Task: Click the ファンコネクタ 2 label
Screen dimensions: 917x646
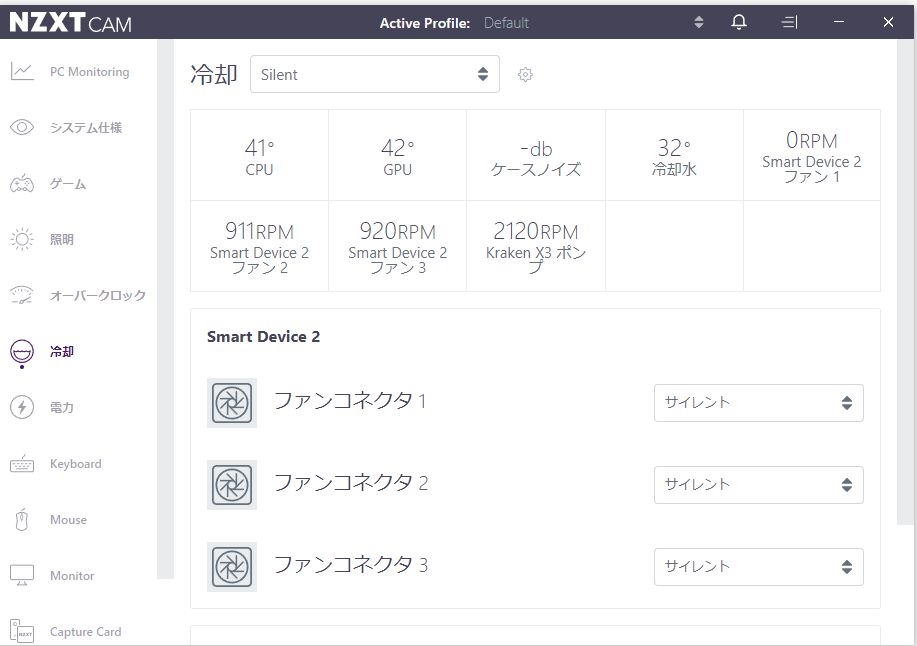Action: coord(351,483)
